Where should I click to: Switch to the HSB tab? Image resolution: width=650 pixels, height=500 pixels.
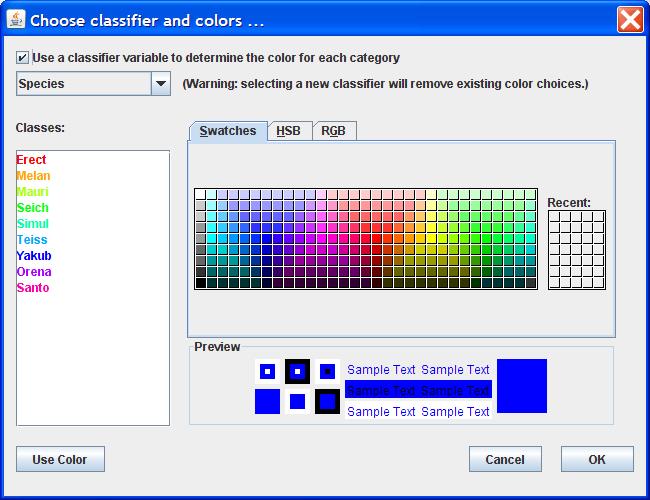289,131
